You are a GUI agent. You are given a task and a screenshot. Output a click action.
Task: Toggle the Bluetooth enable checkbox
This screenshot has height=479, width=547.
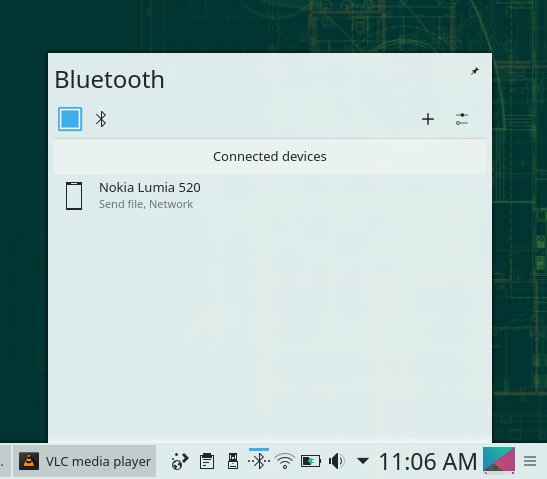[70, 119]
